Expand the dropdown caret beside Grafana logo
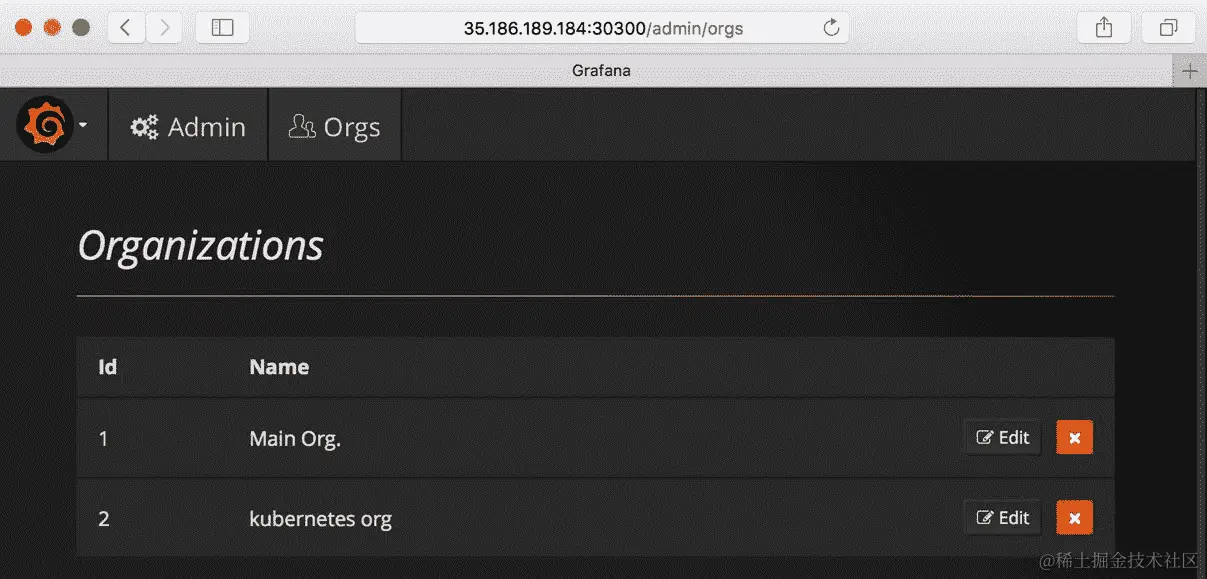The width and height of the screenshot is (1207, 579). tap(83, 126)
